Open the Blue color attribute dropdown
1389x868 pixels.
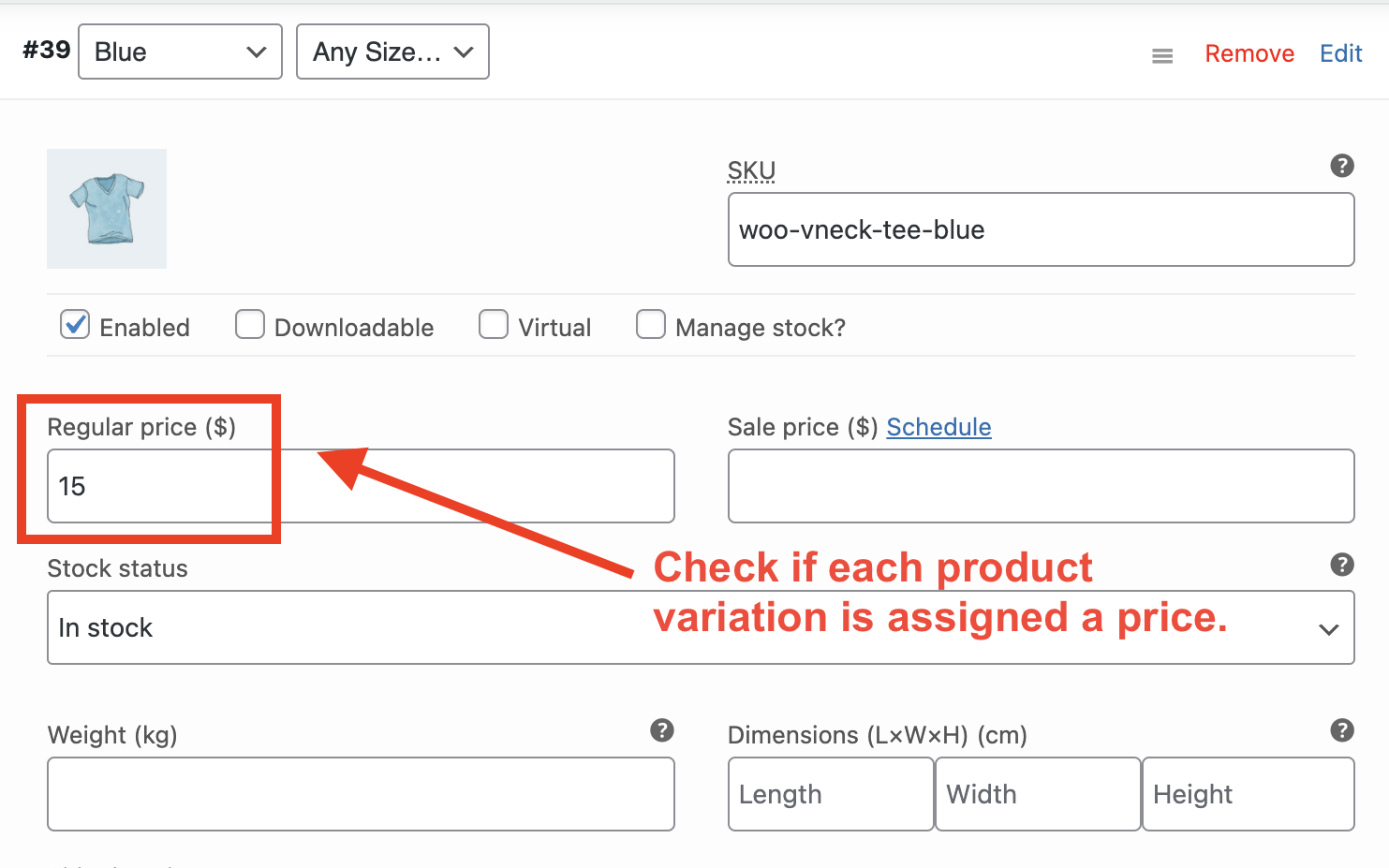[179, 51]
